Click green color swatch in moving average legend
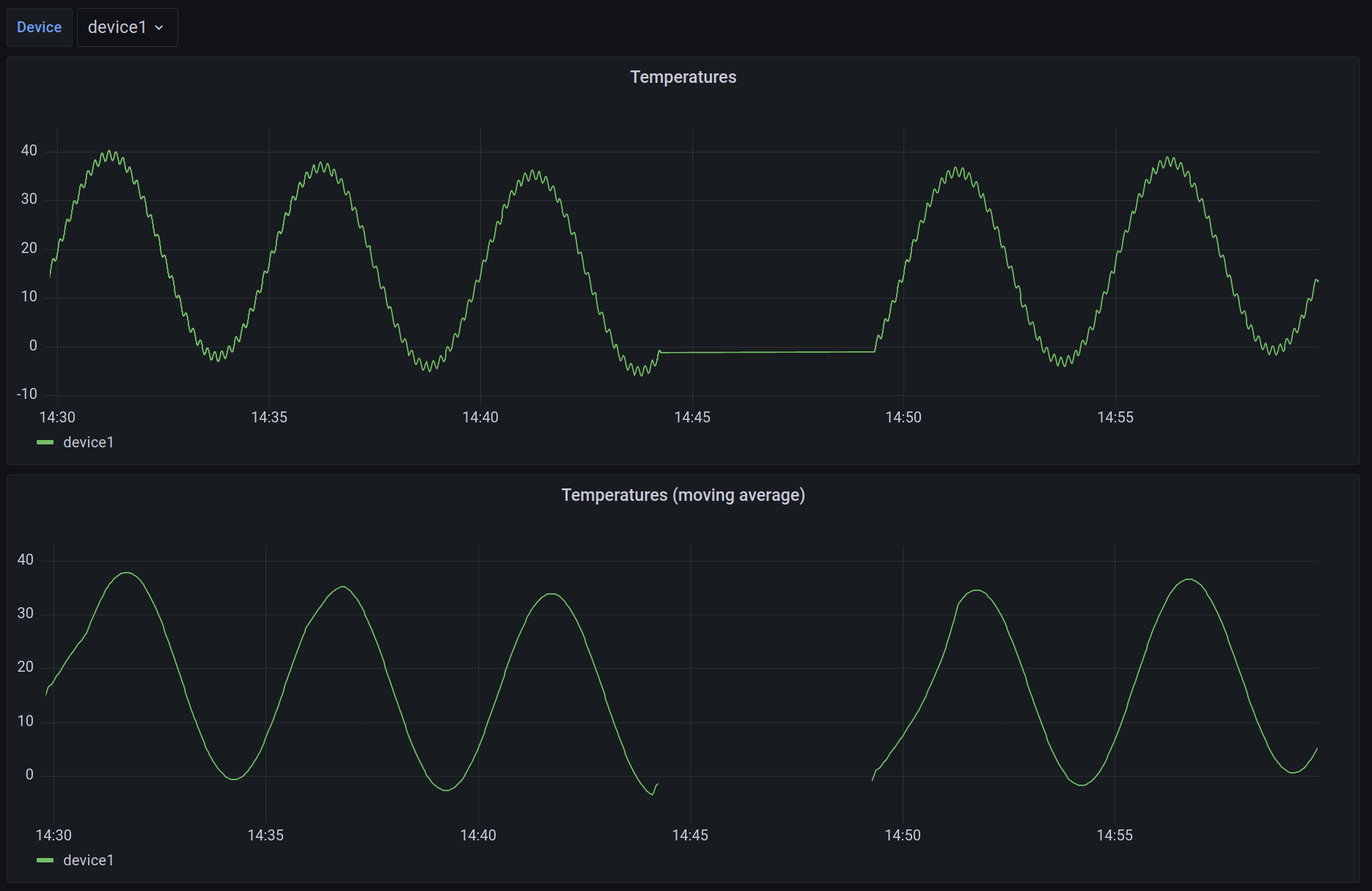This screenshot has height=891, width=1372. tap(45, 860)
